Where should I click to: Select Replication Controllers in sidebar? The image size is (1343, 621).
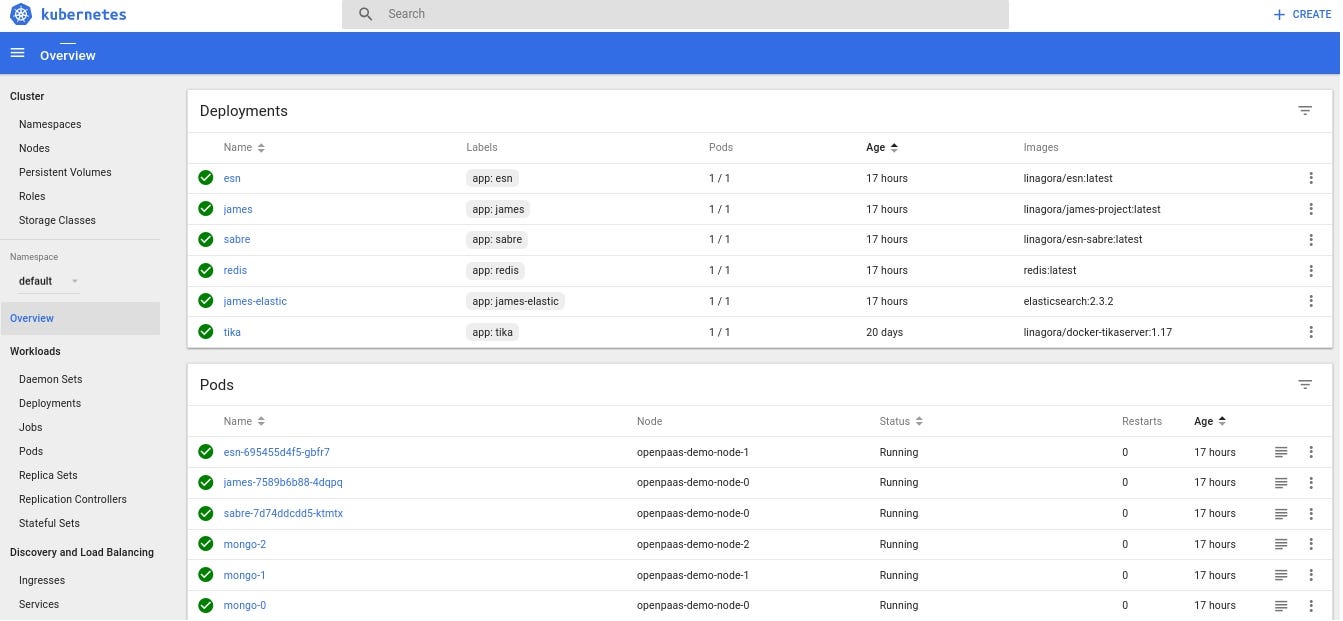click(73, 500)
